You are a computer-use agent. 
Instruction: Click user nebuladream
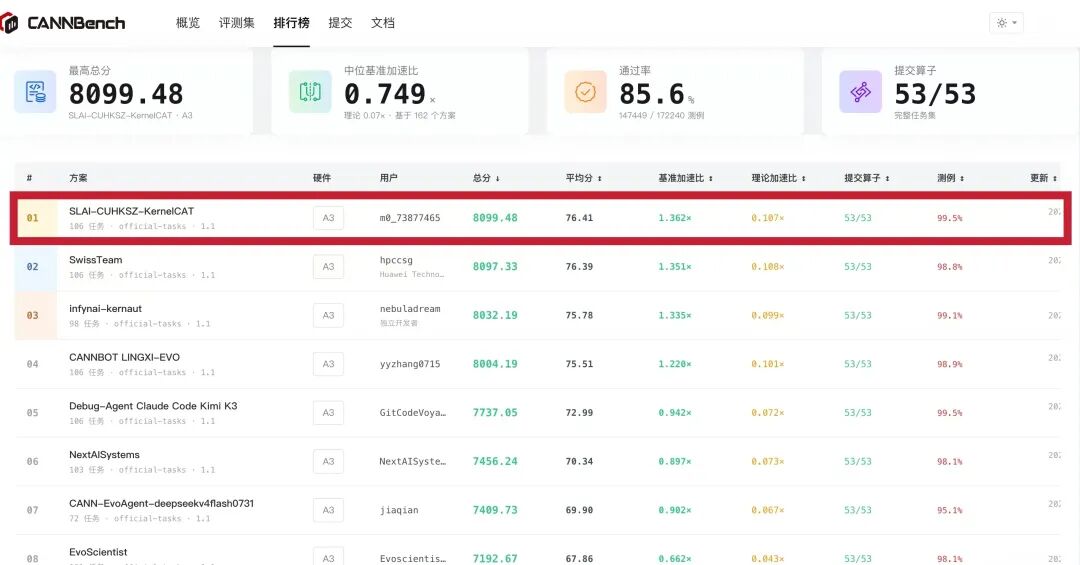point(410,309)
